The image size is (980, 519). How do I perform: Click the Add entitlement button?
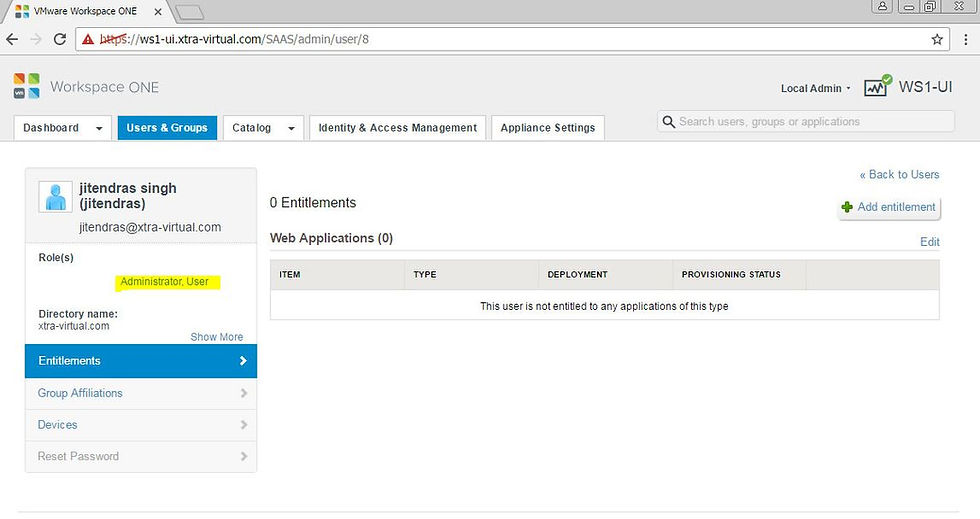pyautogui.click(x=889, y=207)
